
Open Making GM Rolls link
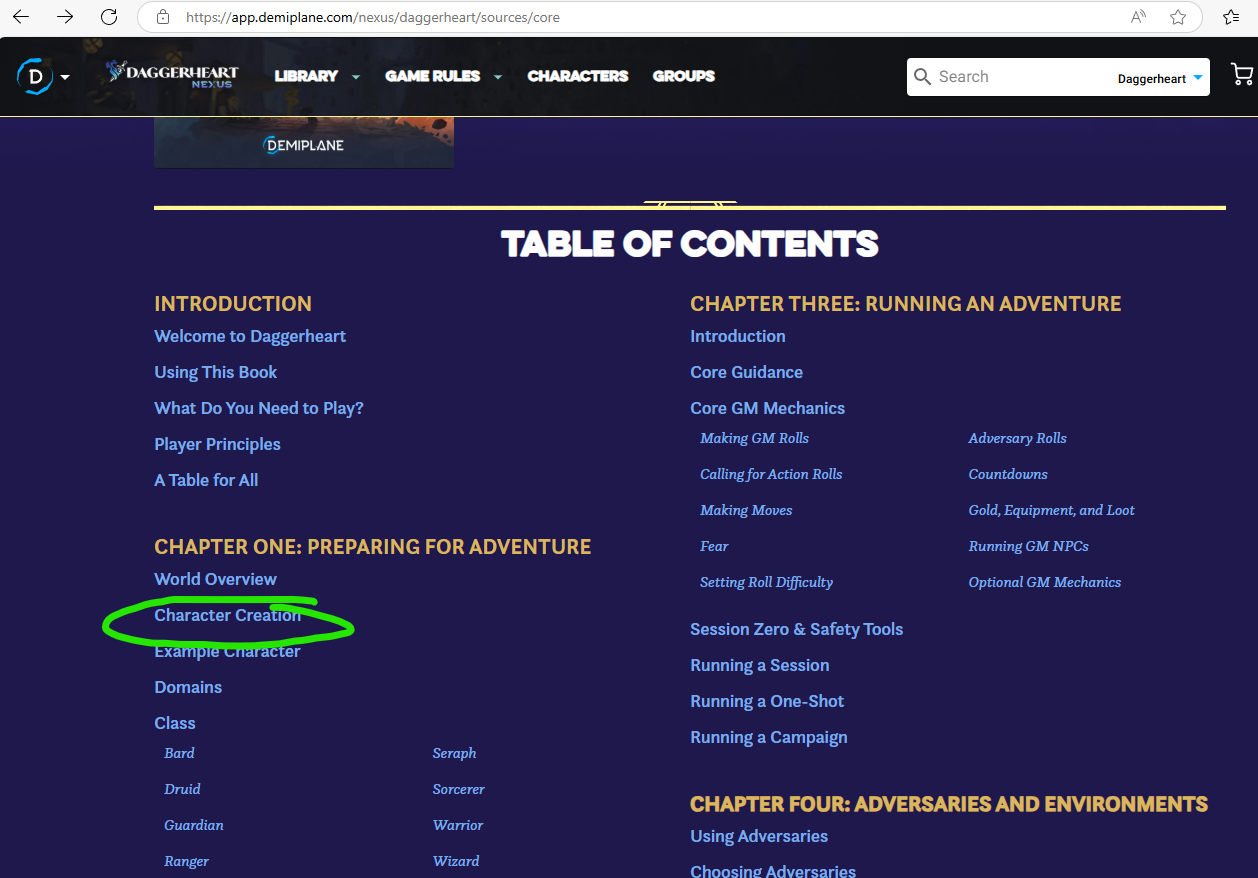[754, 438]
